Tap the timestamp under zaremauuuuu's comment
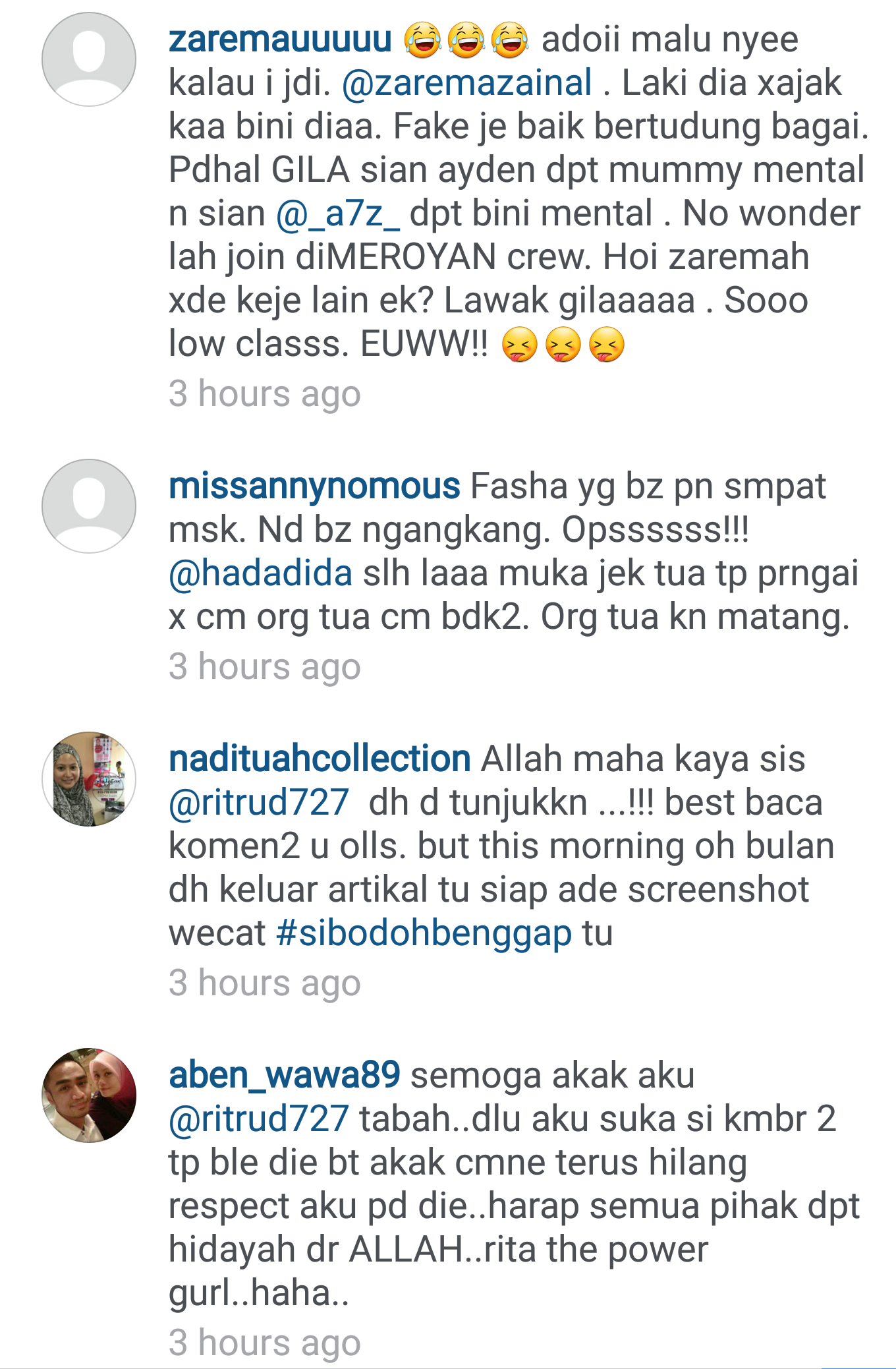Viewport: 896px width, 1369px height. (x=265, y=394)
